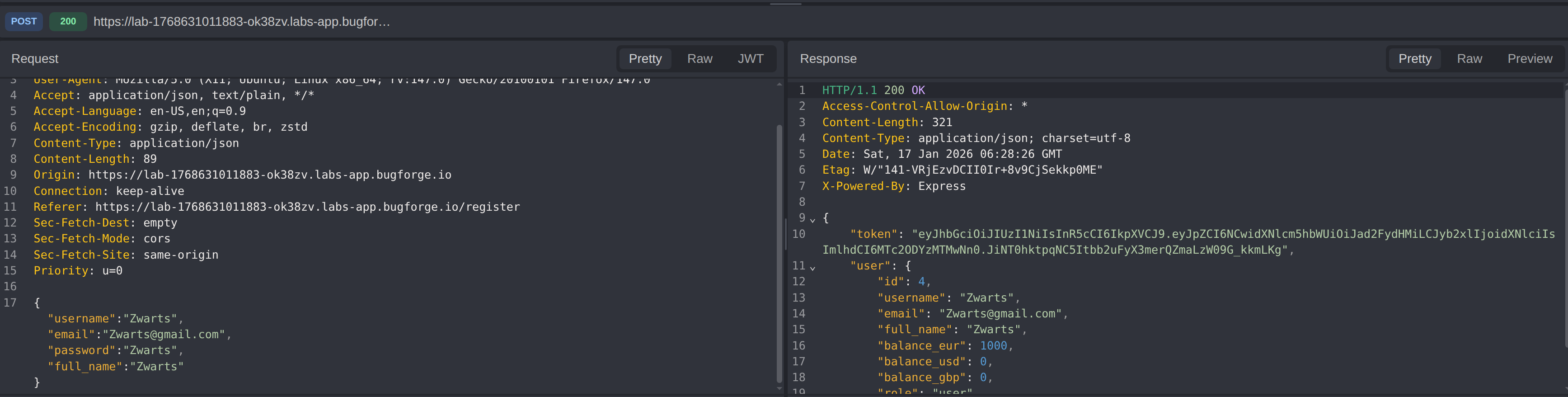The width and height of the screenshot is (1568, 397).
Task: Click the 200 status code badge
Action: click(x=68, y=21)
